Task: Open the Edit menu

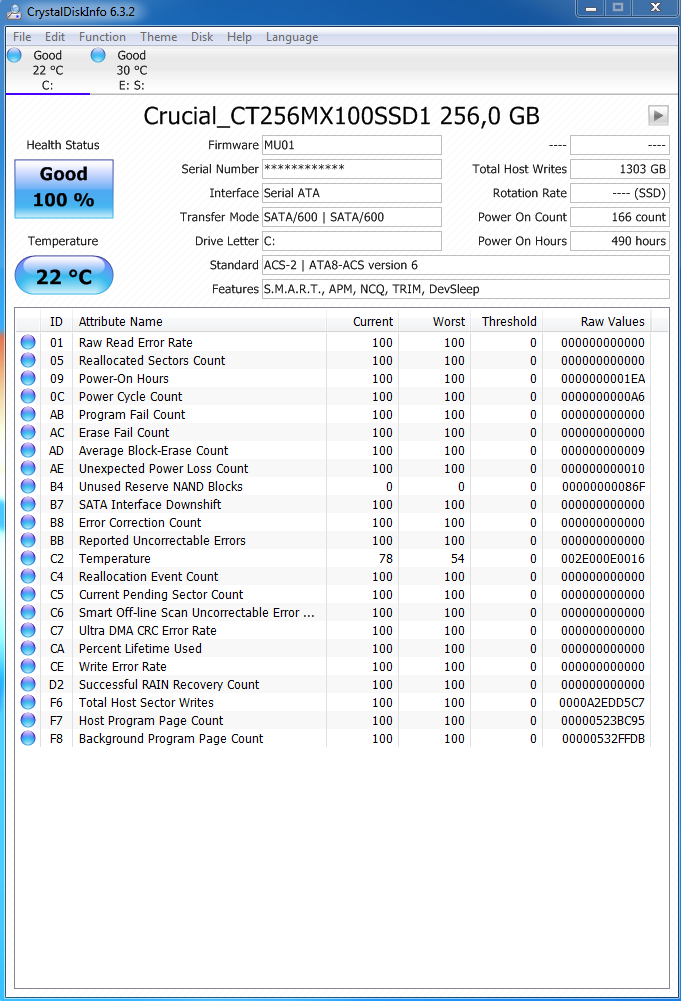Action: (55, 37)
